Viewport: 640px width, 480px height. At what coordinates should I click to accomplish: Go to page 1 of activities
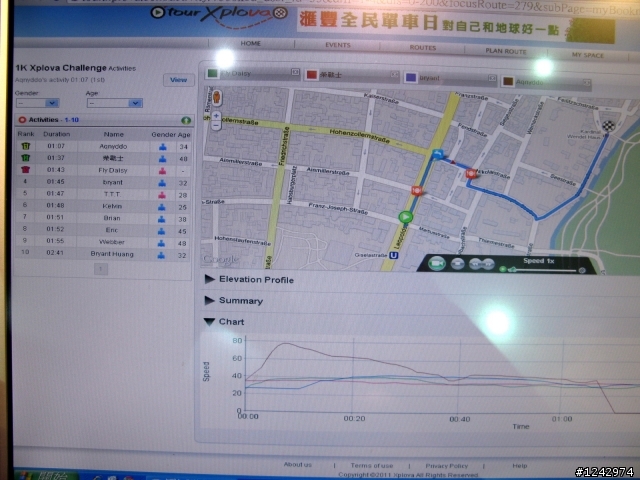(x=101, y=269)
